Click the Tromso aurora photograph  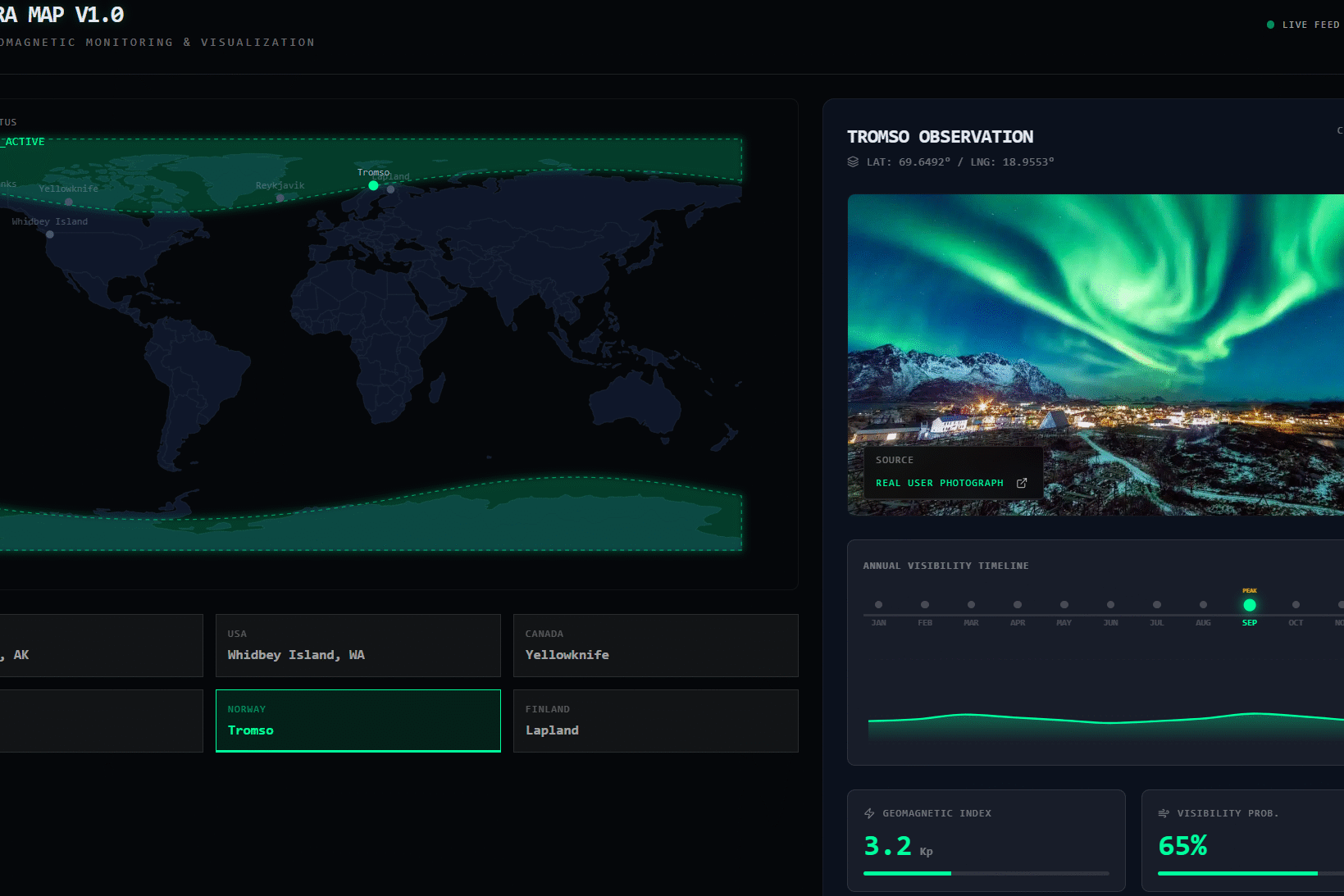click(1096, 328)
